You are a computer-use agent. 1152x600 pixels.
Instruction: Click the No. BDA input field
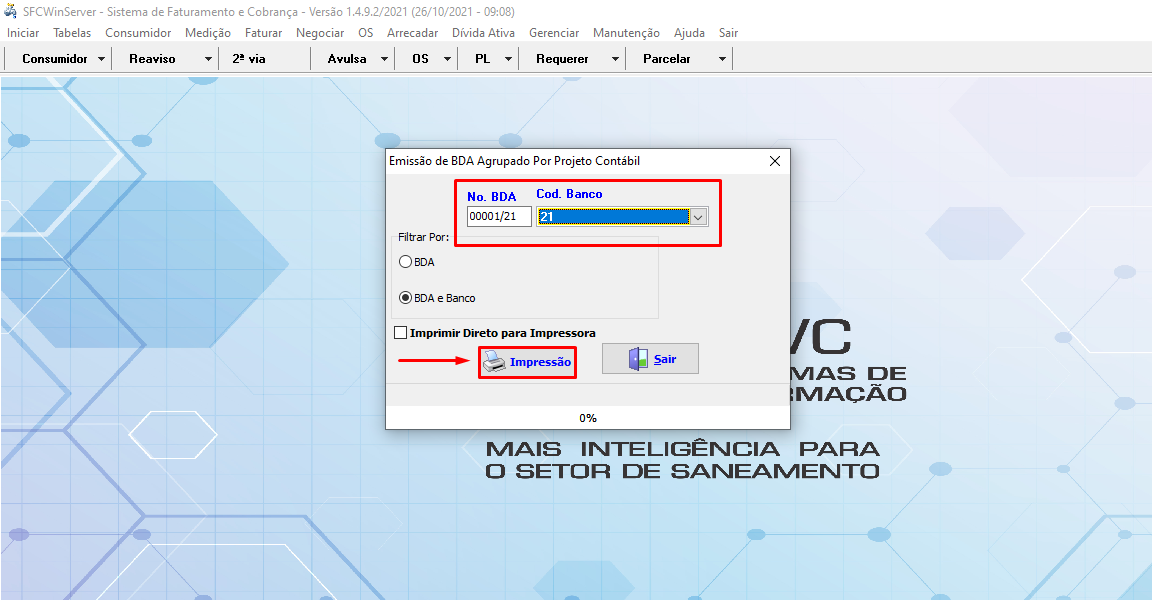[x=499, y=217]
